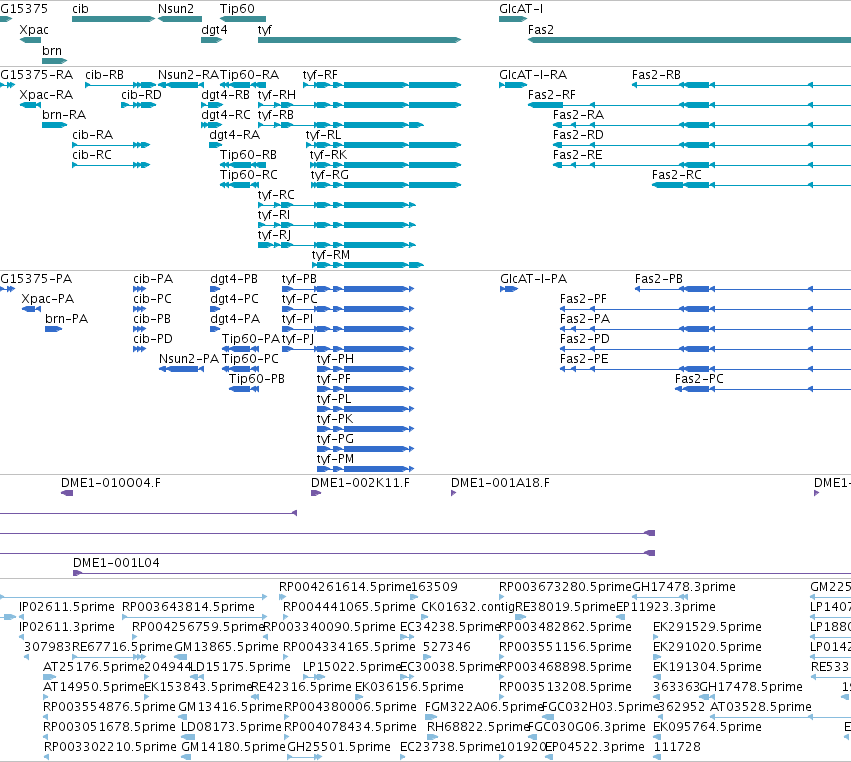
Task: Click the Fas2-RA transcript label
Action: coord(579,115)
